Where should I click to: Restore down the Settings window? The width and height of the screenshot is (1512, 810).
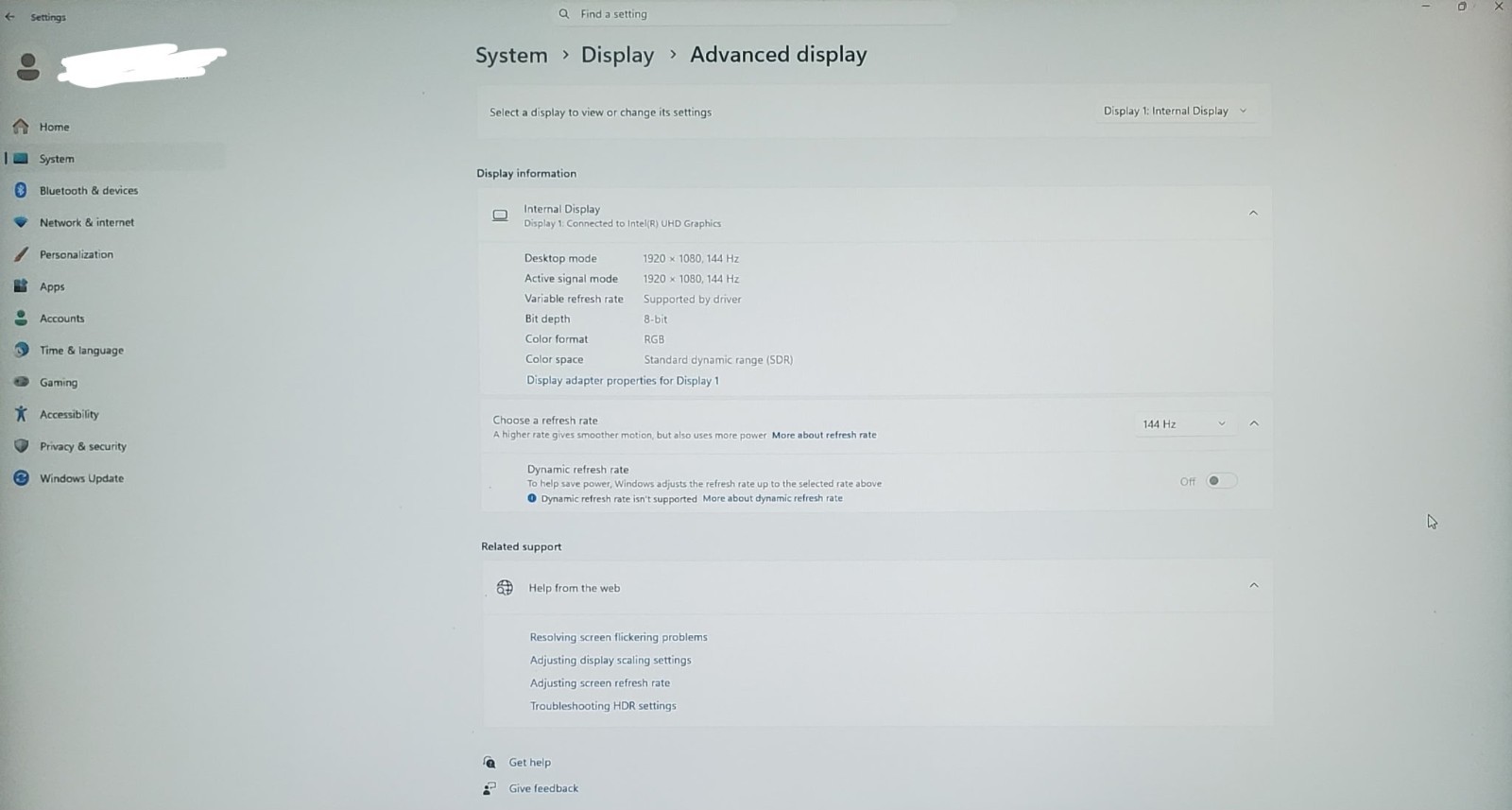1462,7
